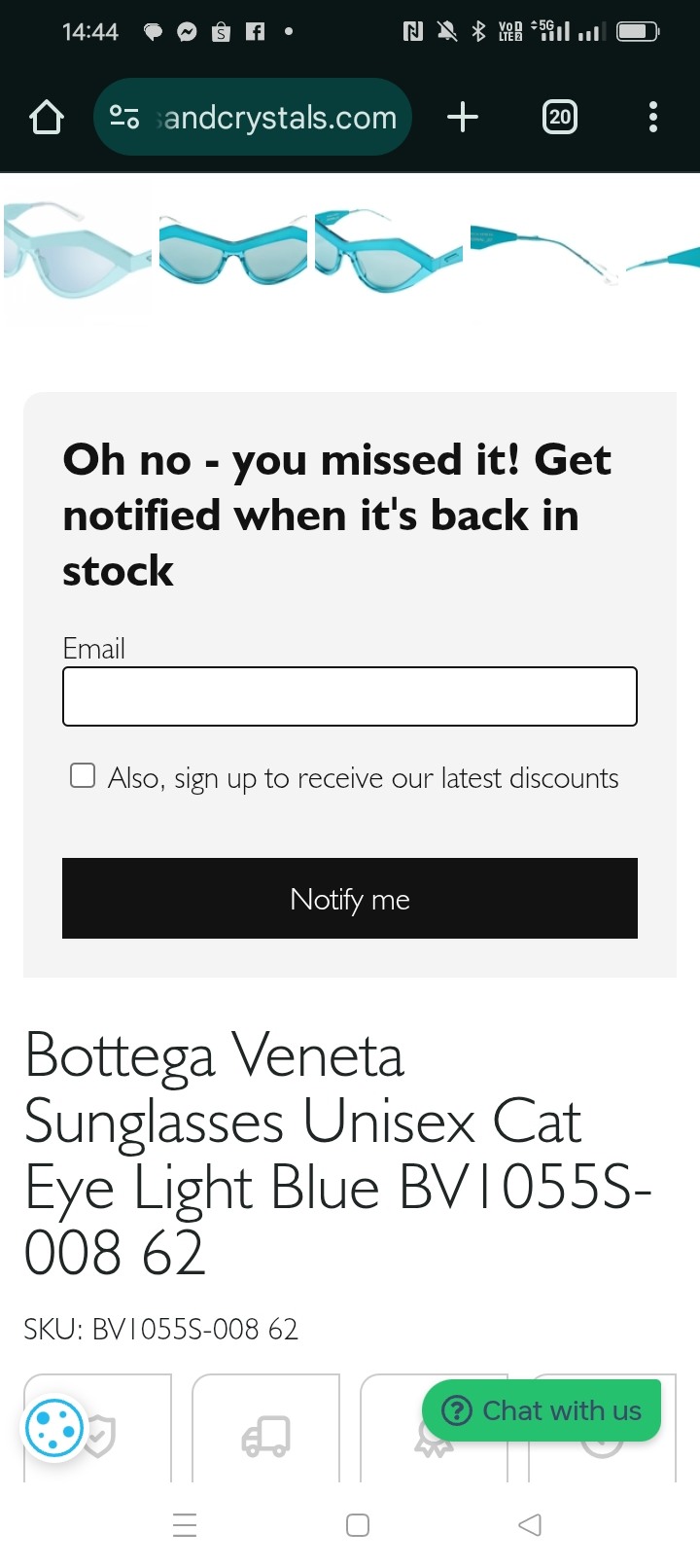Open the Chat with us widget
Viewport: 700px width, 1568px height.
(x=542, y=1410)
